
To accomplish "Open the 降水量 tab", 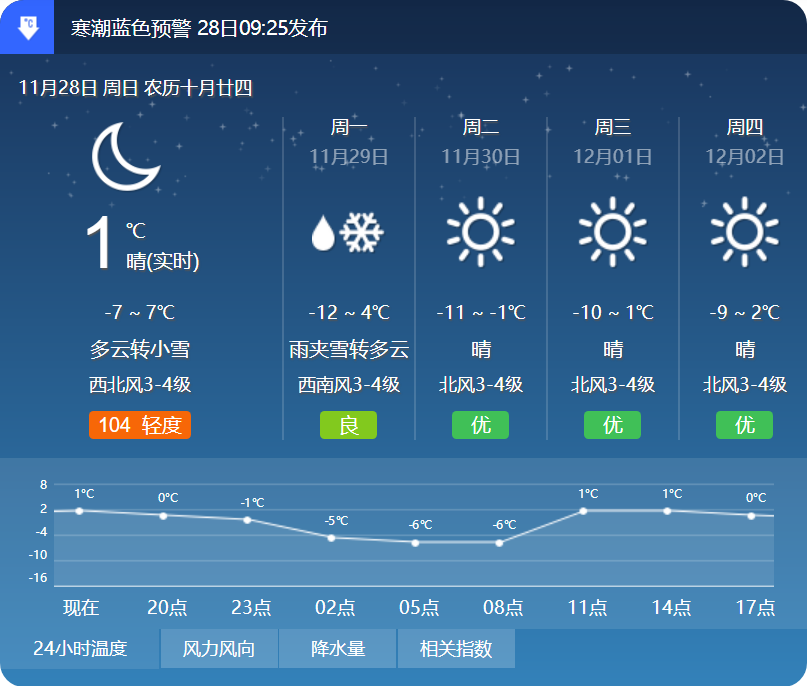I will 339,648.
